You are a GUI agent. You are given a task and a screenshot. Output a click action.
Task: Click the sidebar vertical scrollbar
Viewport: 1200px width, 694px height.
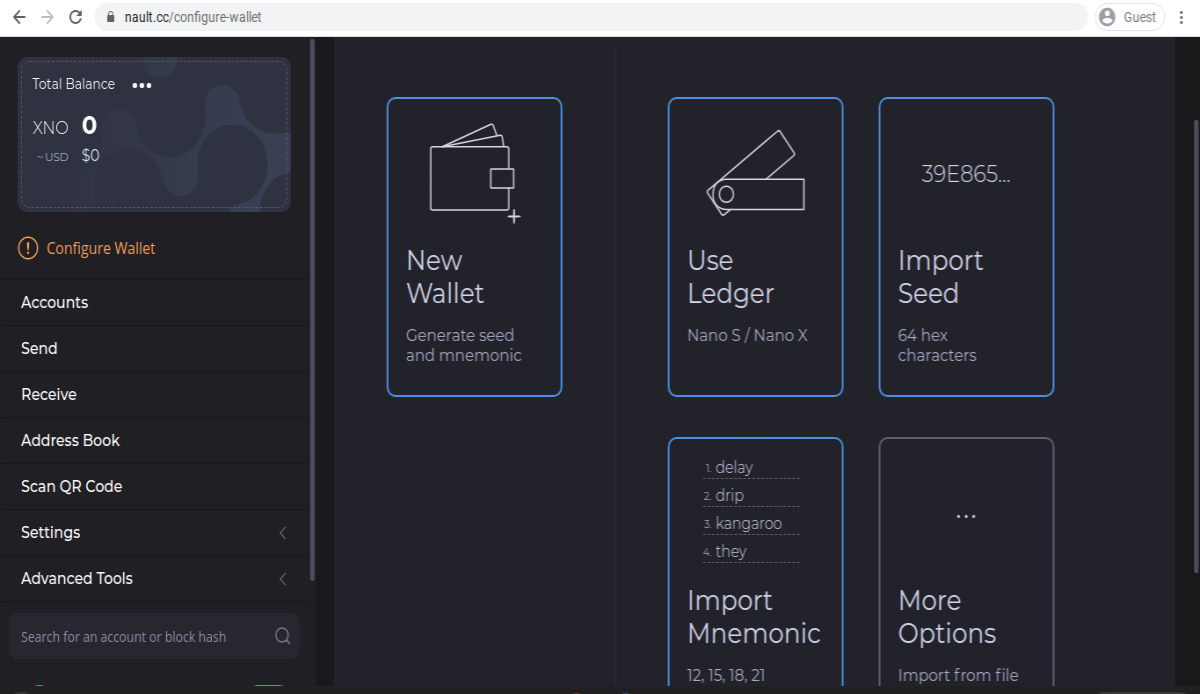click(313, 310)
